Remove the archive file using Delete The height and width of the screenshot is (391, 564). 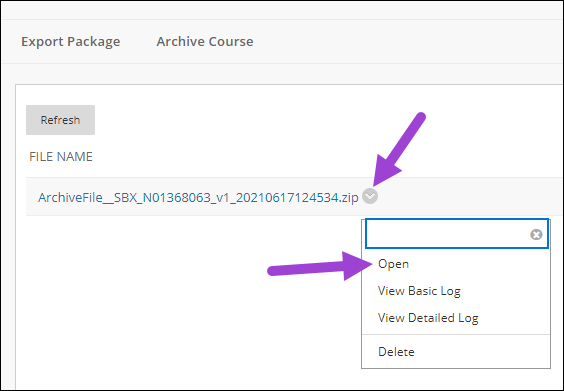(x=396, y=351)
